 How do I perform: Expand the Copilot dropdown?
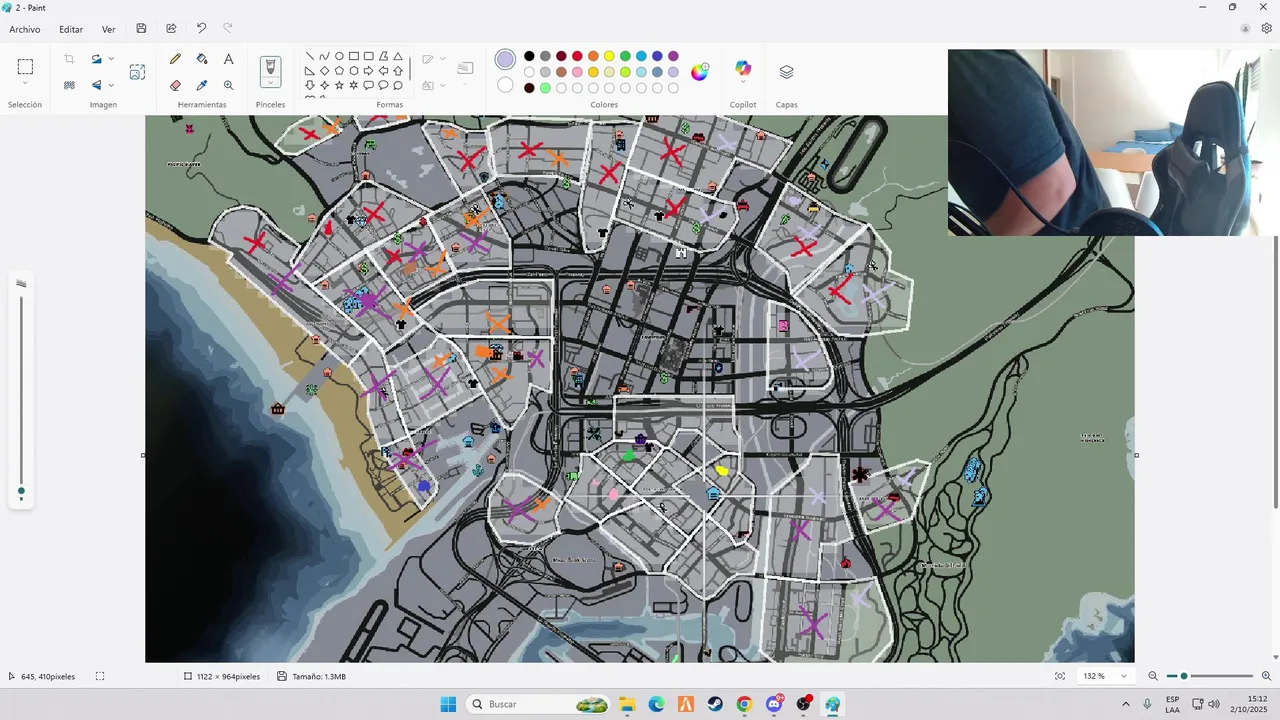coord(743,82)
